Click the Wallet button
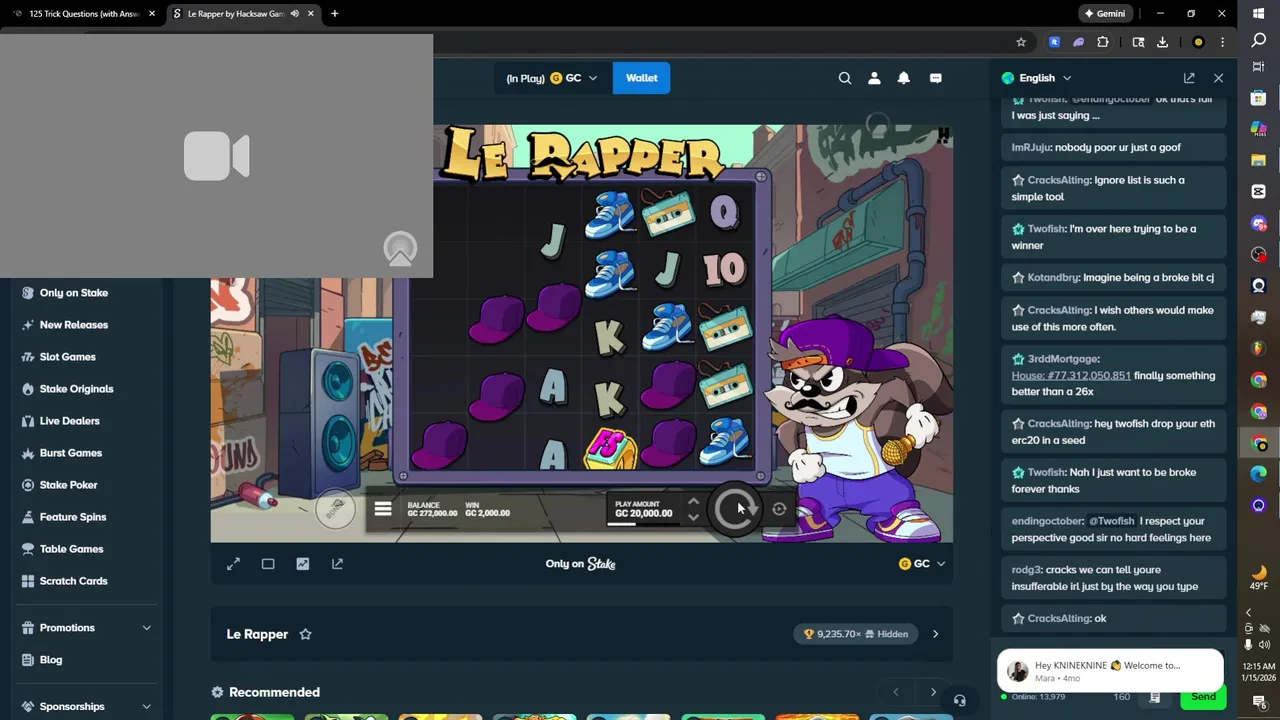The image size is (1280, 720). (642, 78)
